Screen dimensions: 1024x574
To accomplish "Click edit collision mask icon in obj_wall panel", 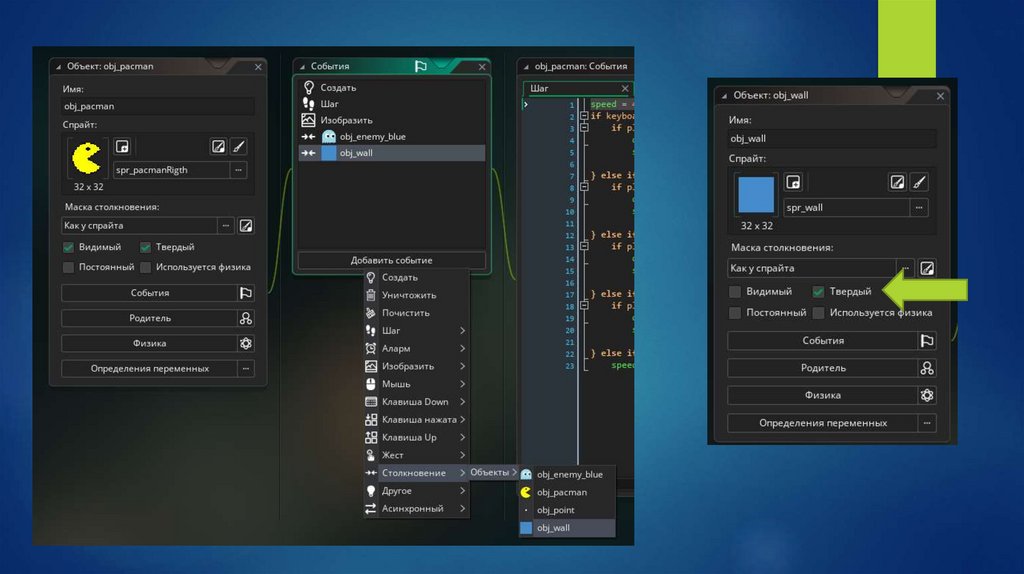I will 927,268.
